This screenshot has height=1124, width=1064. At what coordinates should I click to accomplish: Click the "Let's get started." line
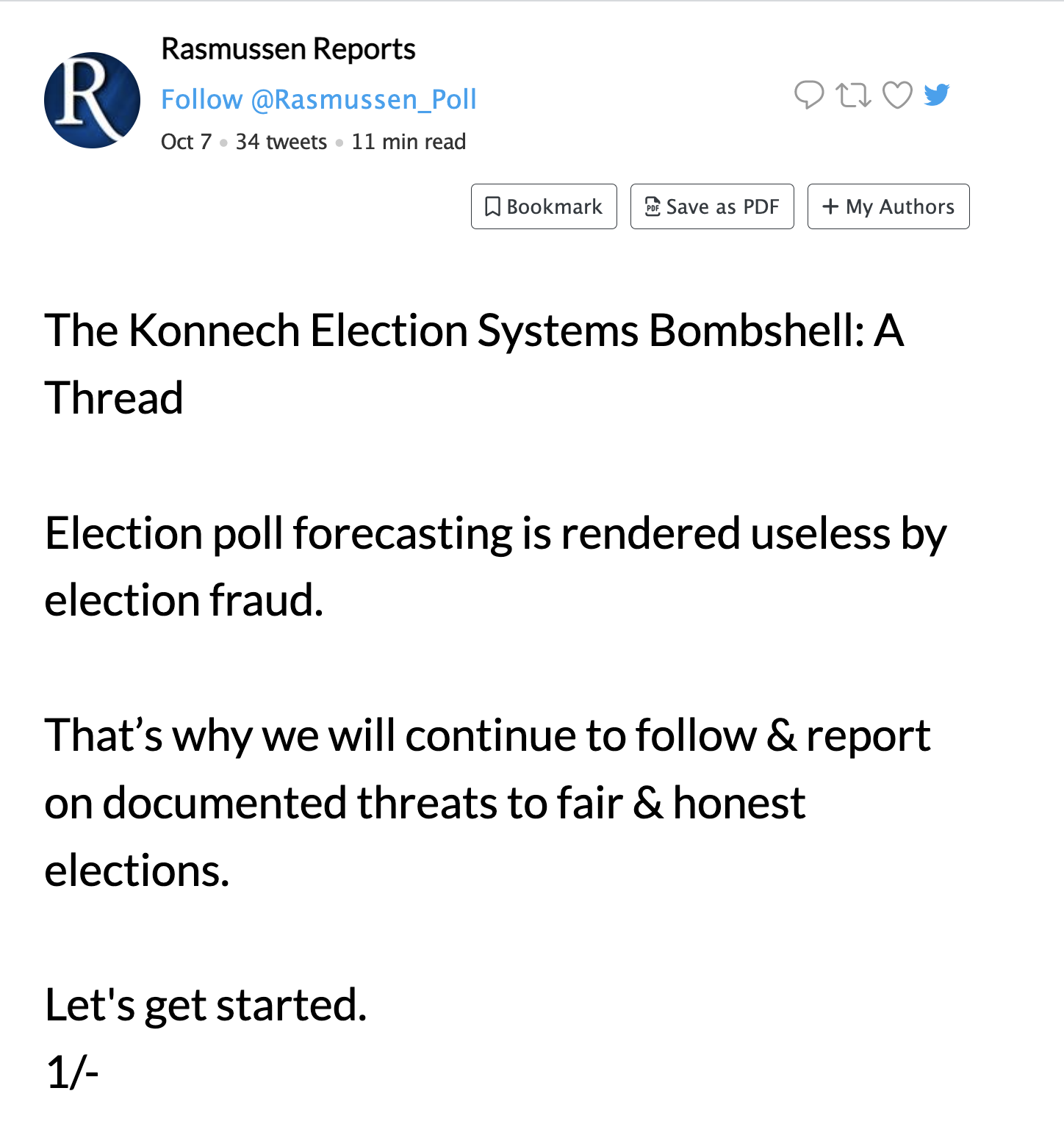pos(206,1004)
